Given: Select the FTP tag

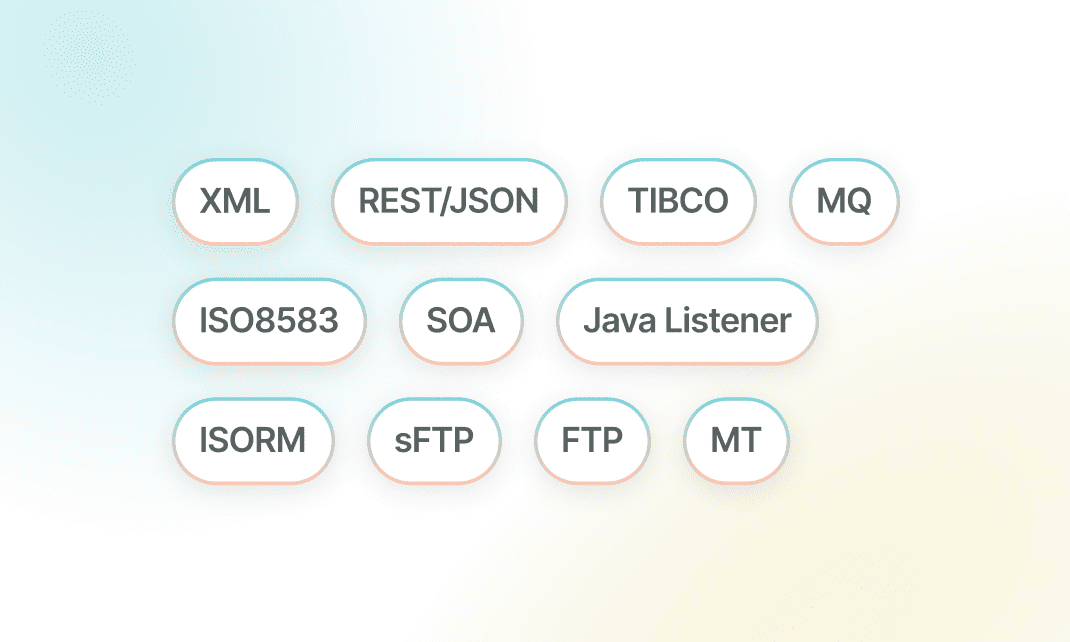Looking at the screenshot, I should 592,440.
